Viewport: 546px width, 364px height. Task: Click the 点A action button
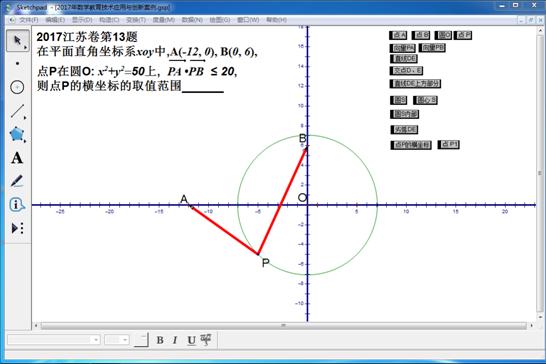click(x=398, y=35)
